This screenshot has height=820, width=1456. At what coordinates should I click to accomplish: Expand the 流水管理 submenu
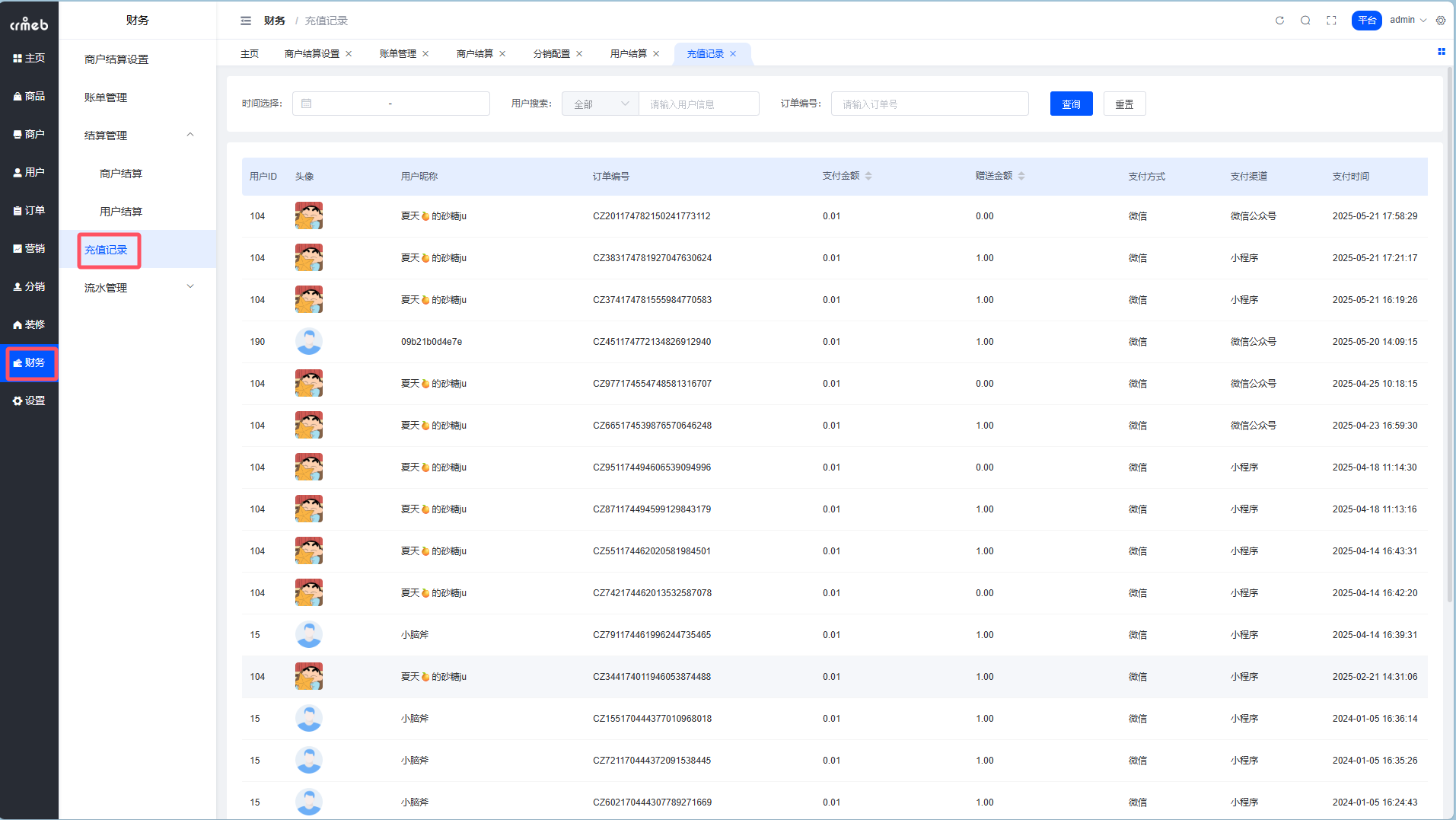(190, 287)
